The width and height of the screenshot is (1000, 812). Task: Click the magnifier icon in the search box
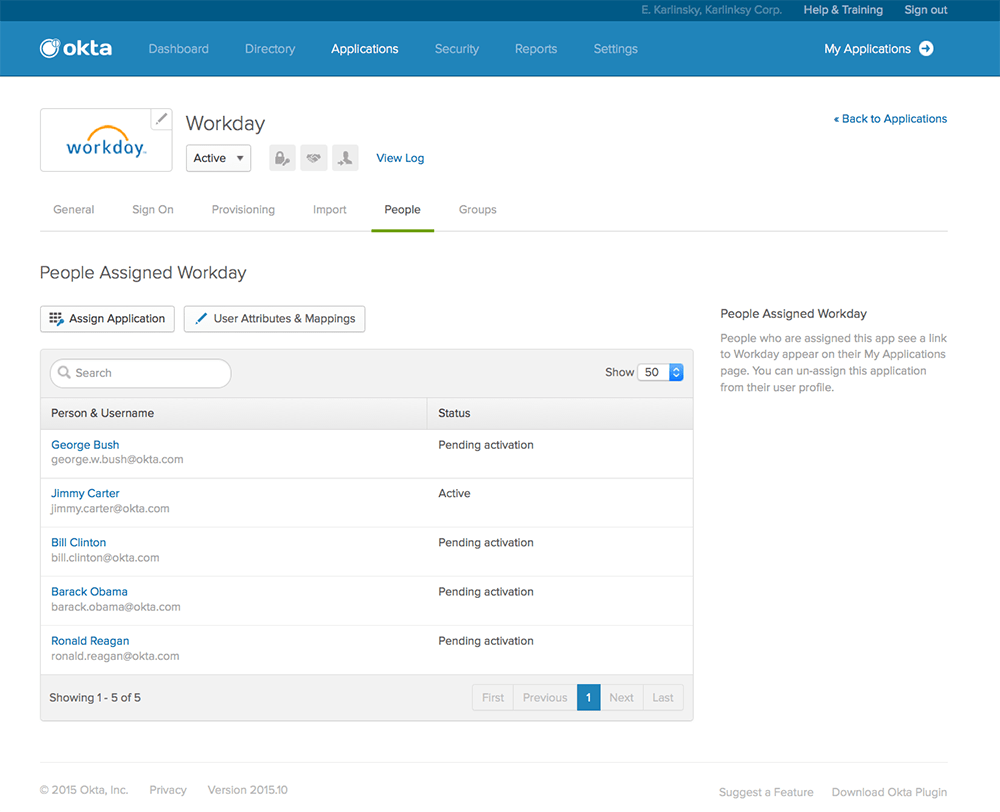click(x=64, y=373)
